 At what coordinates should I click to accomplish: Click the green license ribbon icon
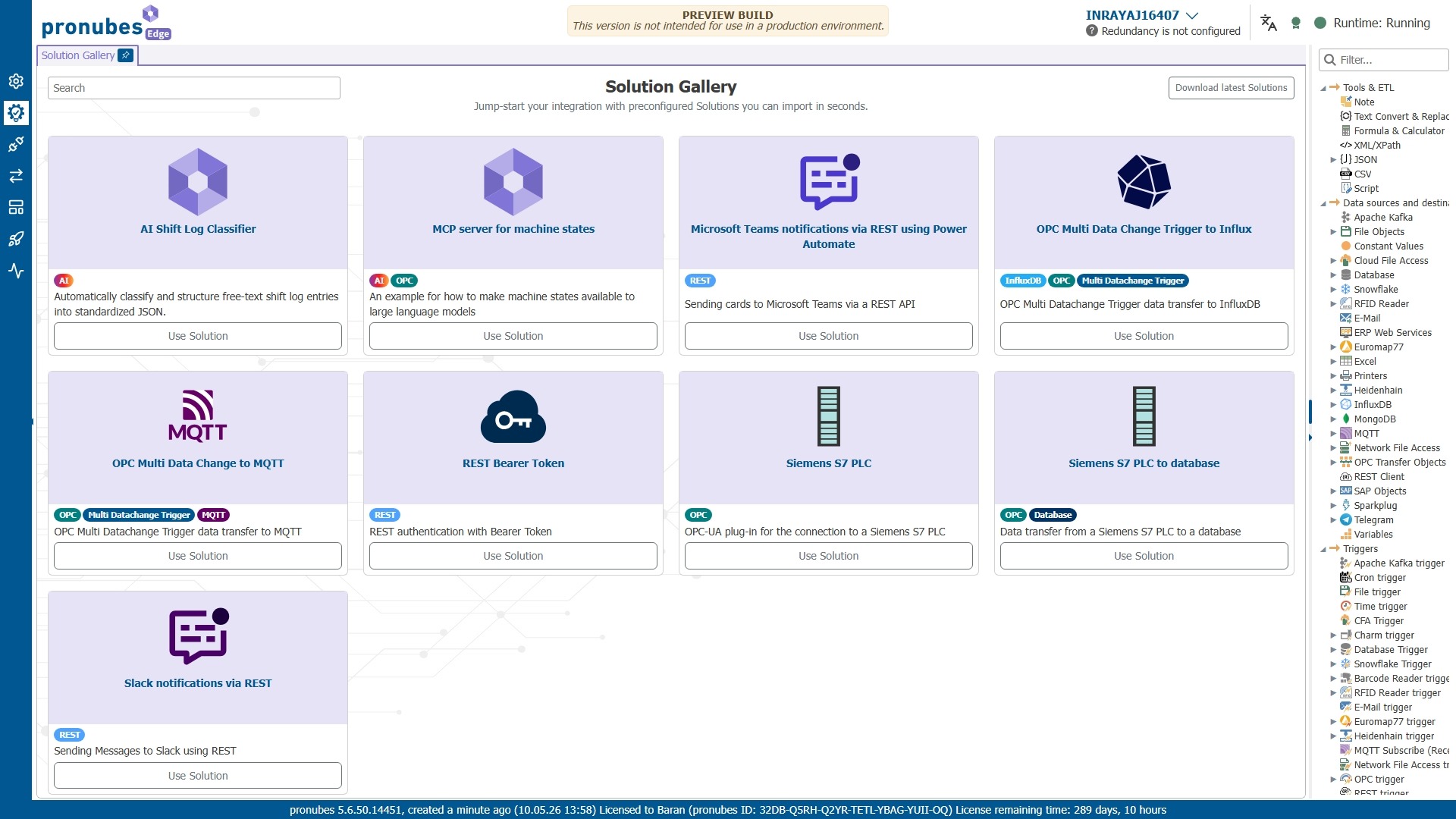(1296, 23)
